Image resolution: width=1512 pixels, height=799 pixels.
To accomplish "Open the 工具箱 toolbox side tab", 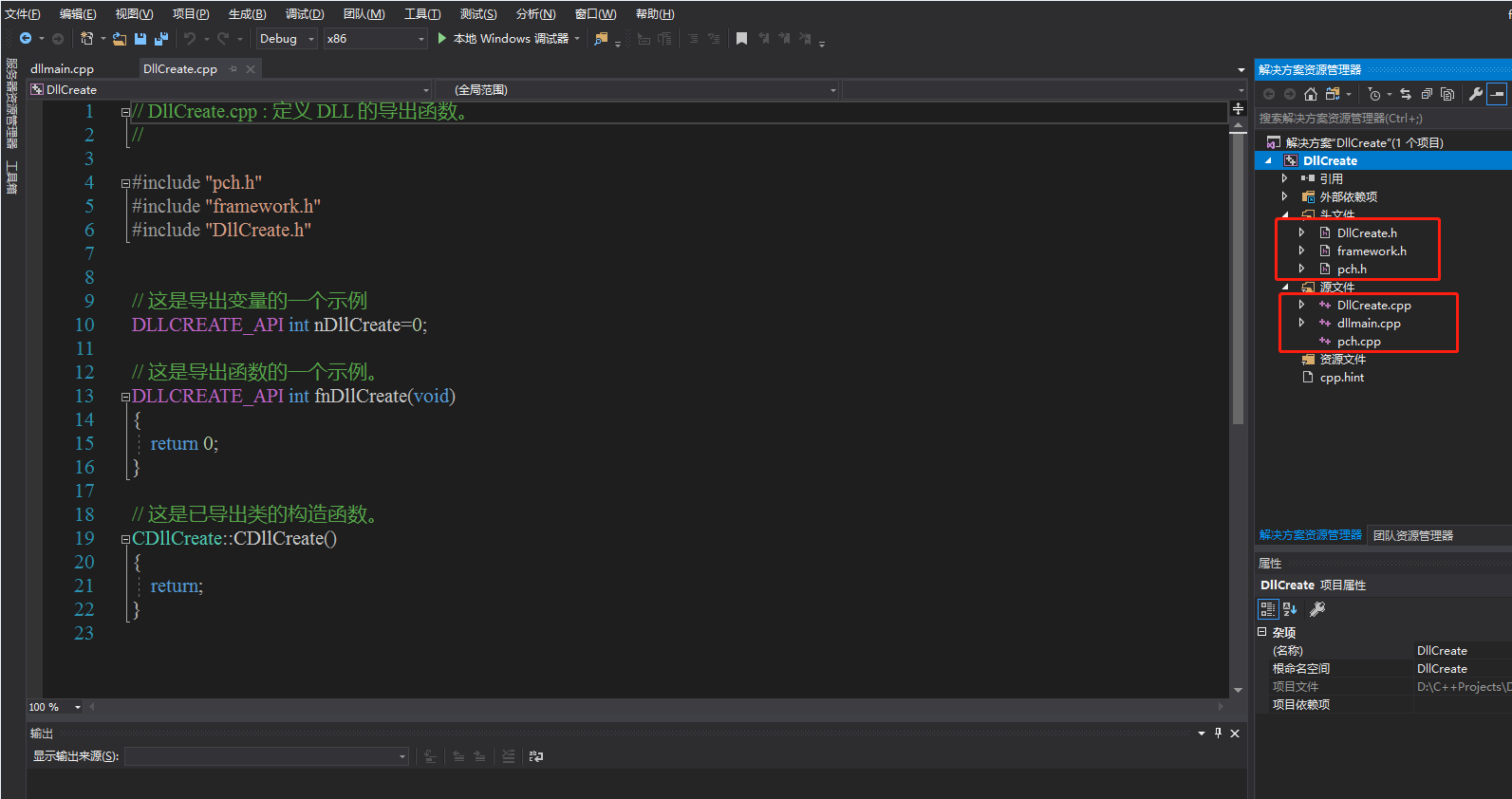I will tap(11, 177).
